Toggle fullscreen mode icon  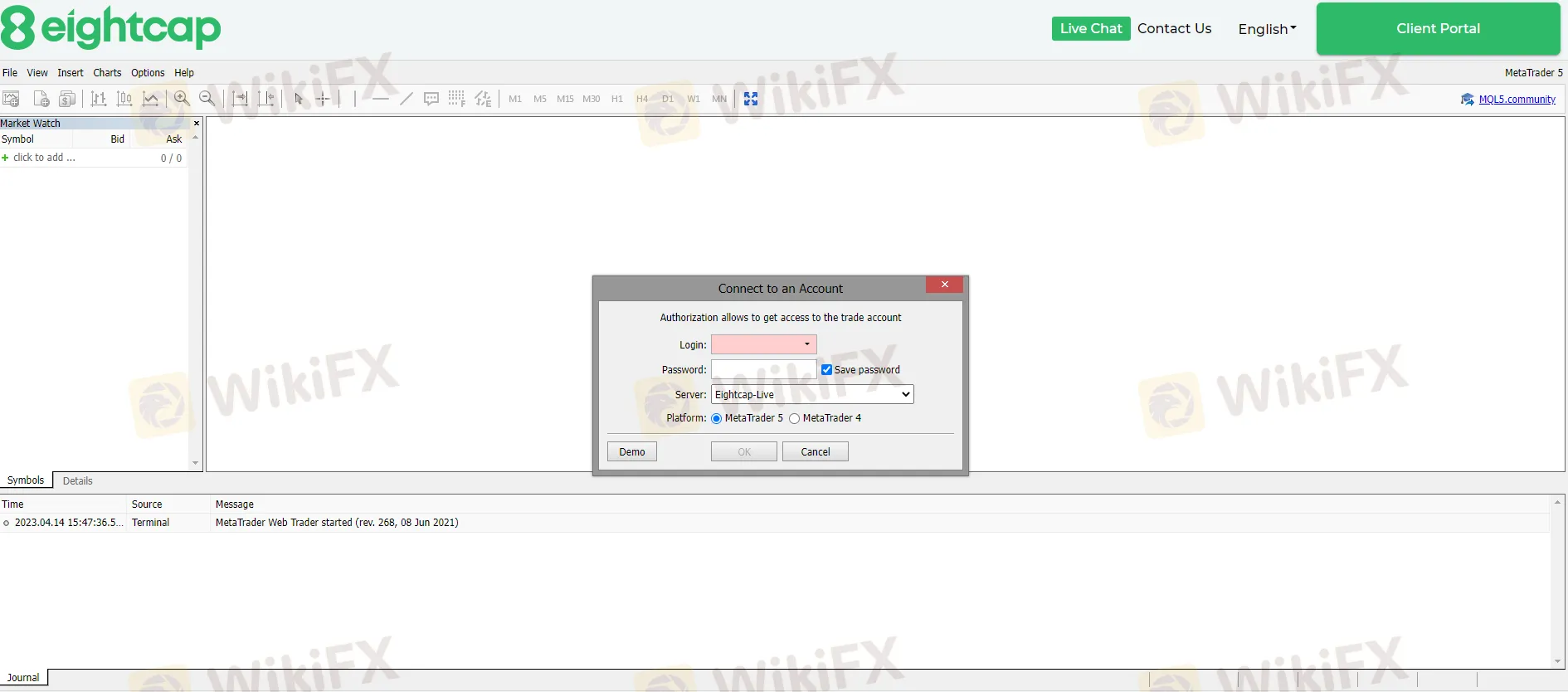(751, 99)
